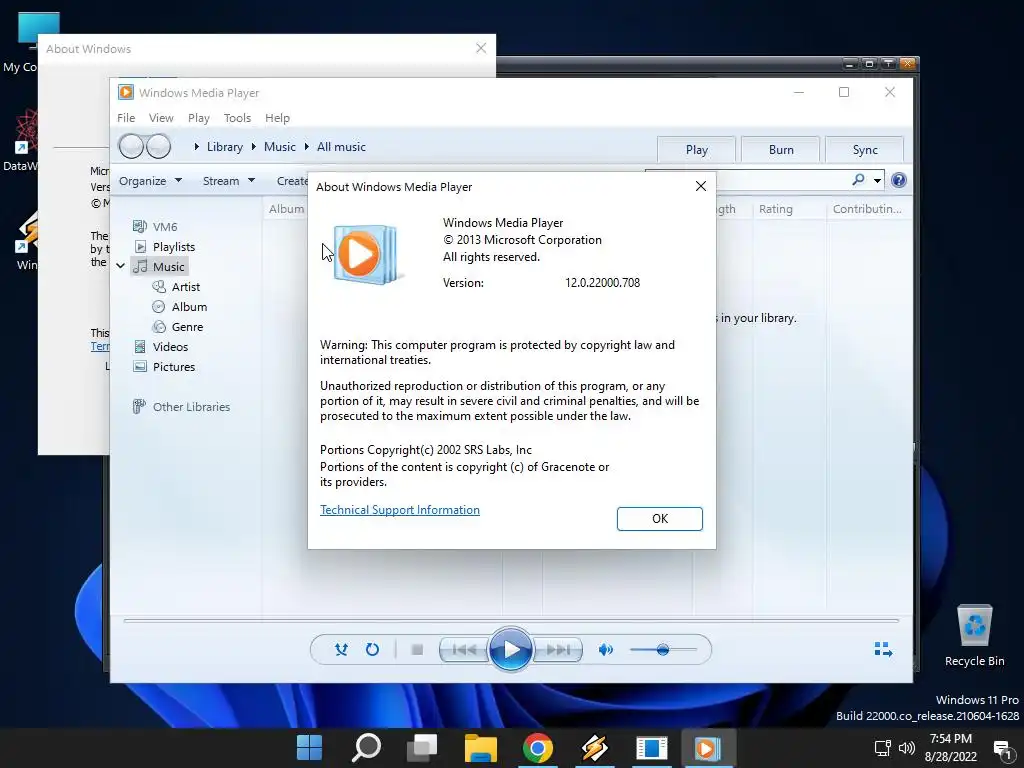
Task: Open Winamp from the taskbar
Action: point(594,748)
